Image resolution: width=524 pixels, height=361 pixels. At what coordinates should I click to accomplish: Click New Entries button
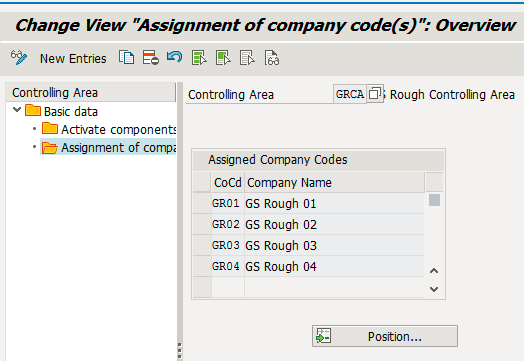coord(73,58)
